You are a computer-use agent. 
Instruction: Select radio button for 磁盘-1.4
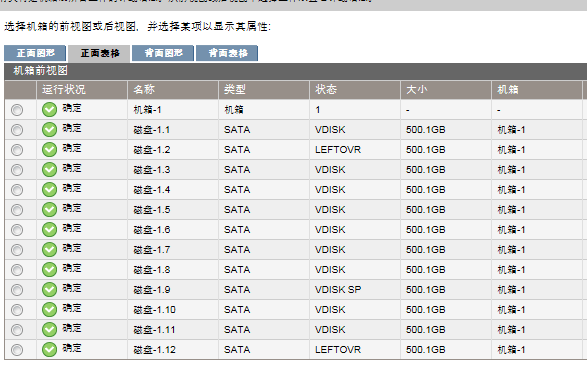(x=17, y=190)
